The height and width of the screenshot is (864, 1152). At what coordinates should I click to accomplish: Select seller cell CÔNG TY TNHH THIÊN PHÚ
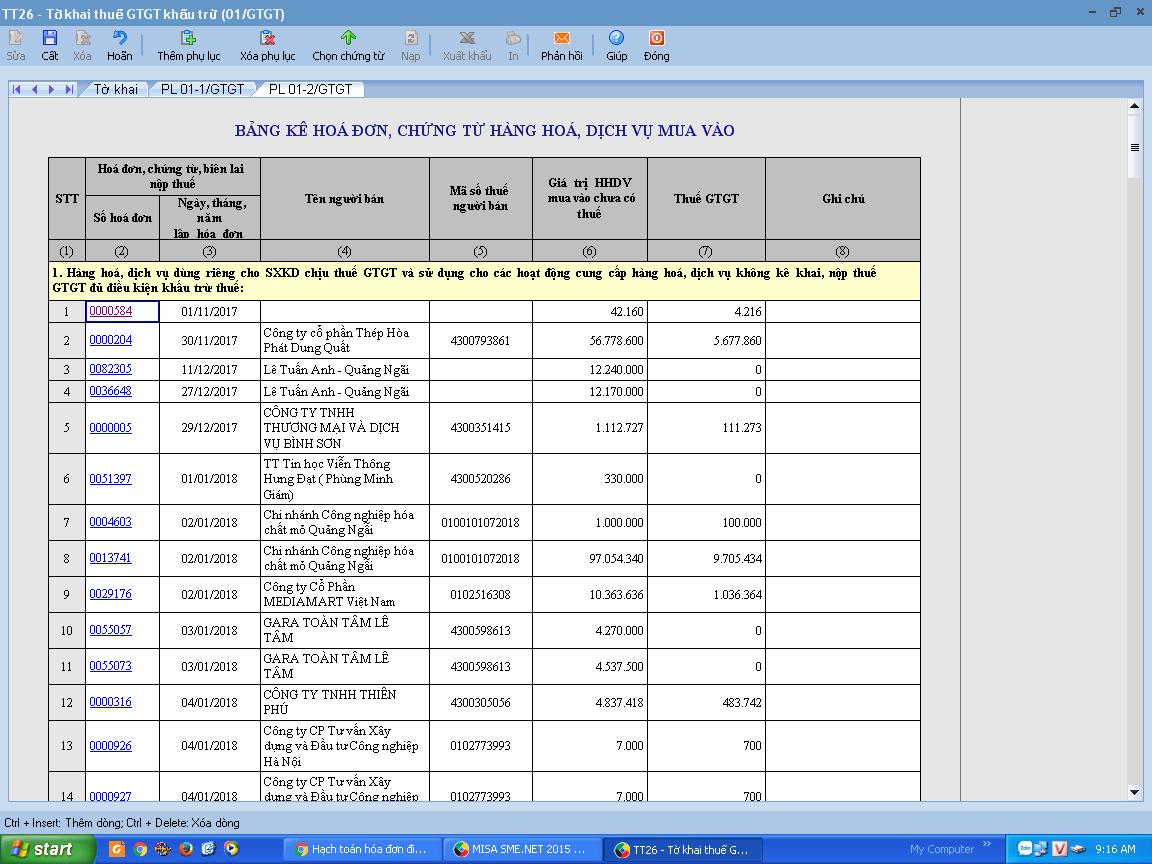pos(345,702)
